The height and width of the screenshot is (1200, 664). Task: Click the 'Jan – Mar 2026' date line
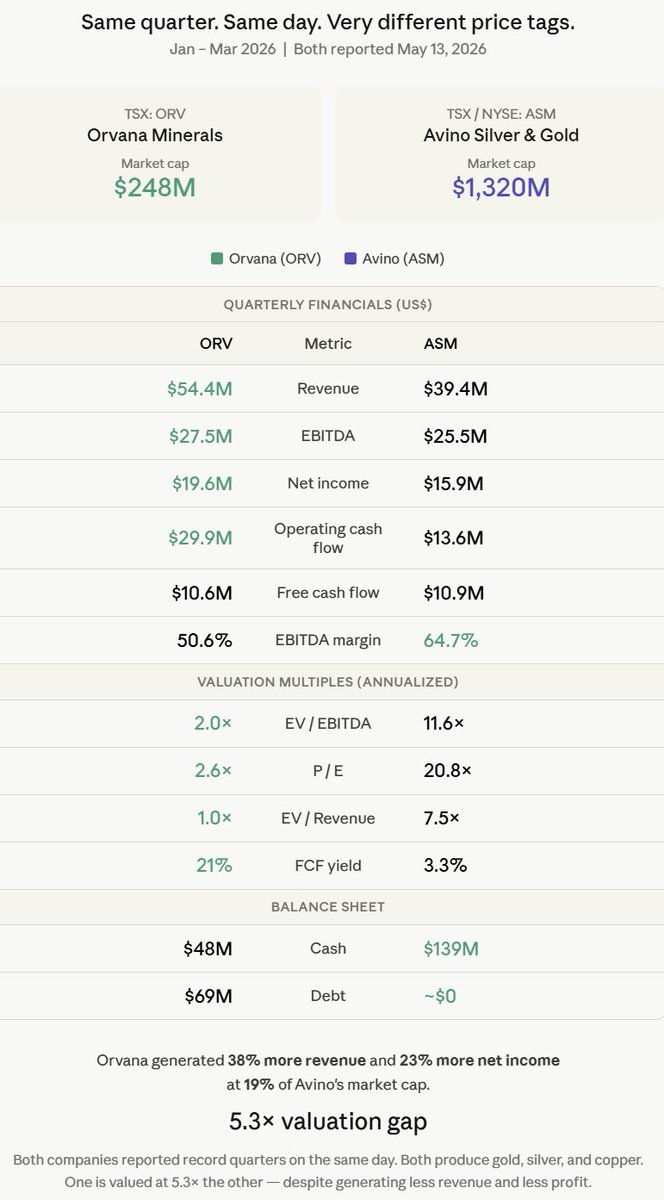point(224,49)
